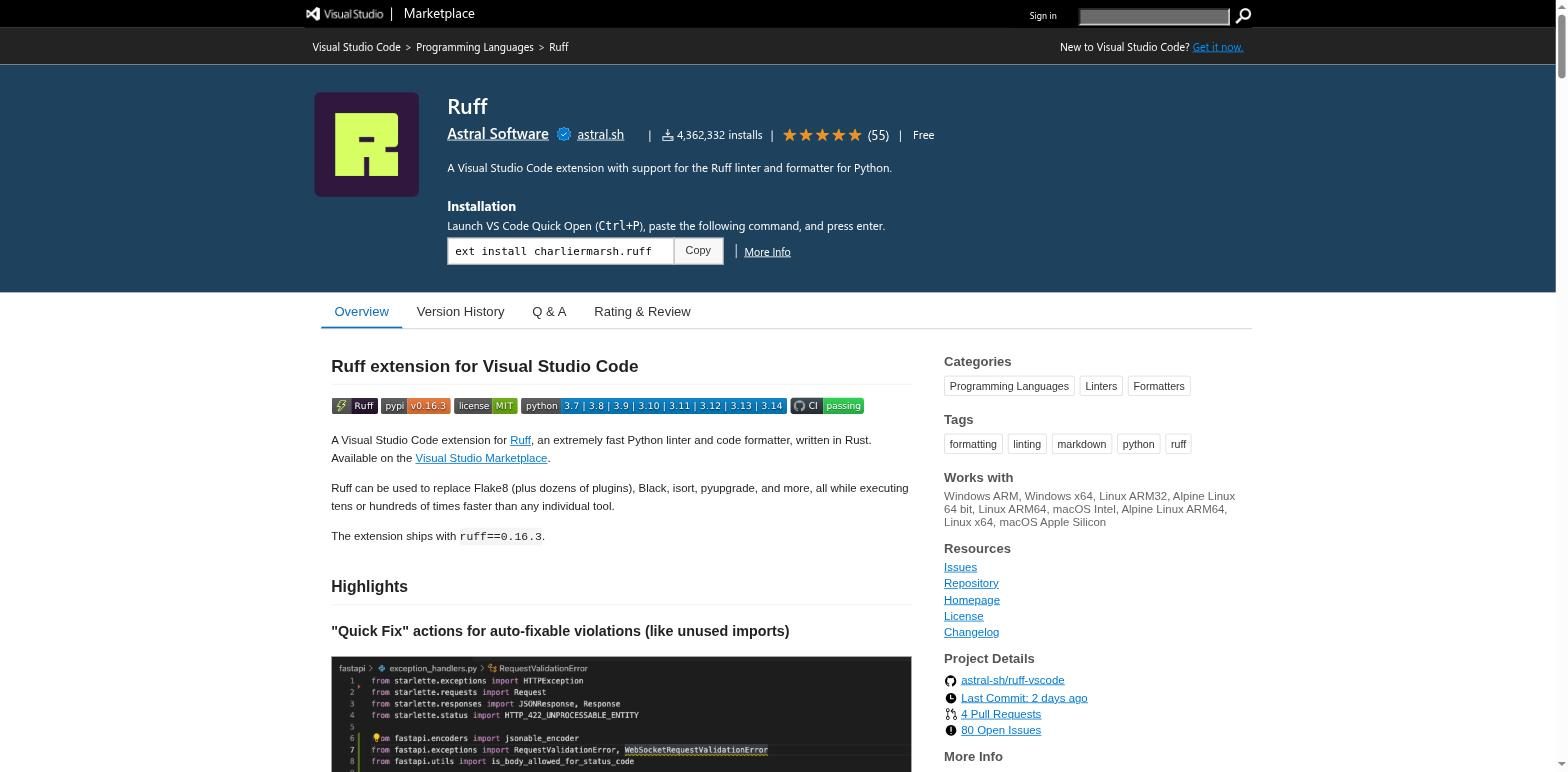
Task: Select the Linters category
Action: (1101, 386)
